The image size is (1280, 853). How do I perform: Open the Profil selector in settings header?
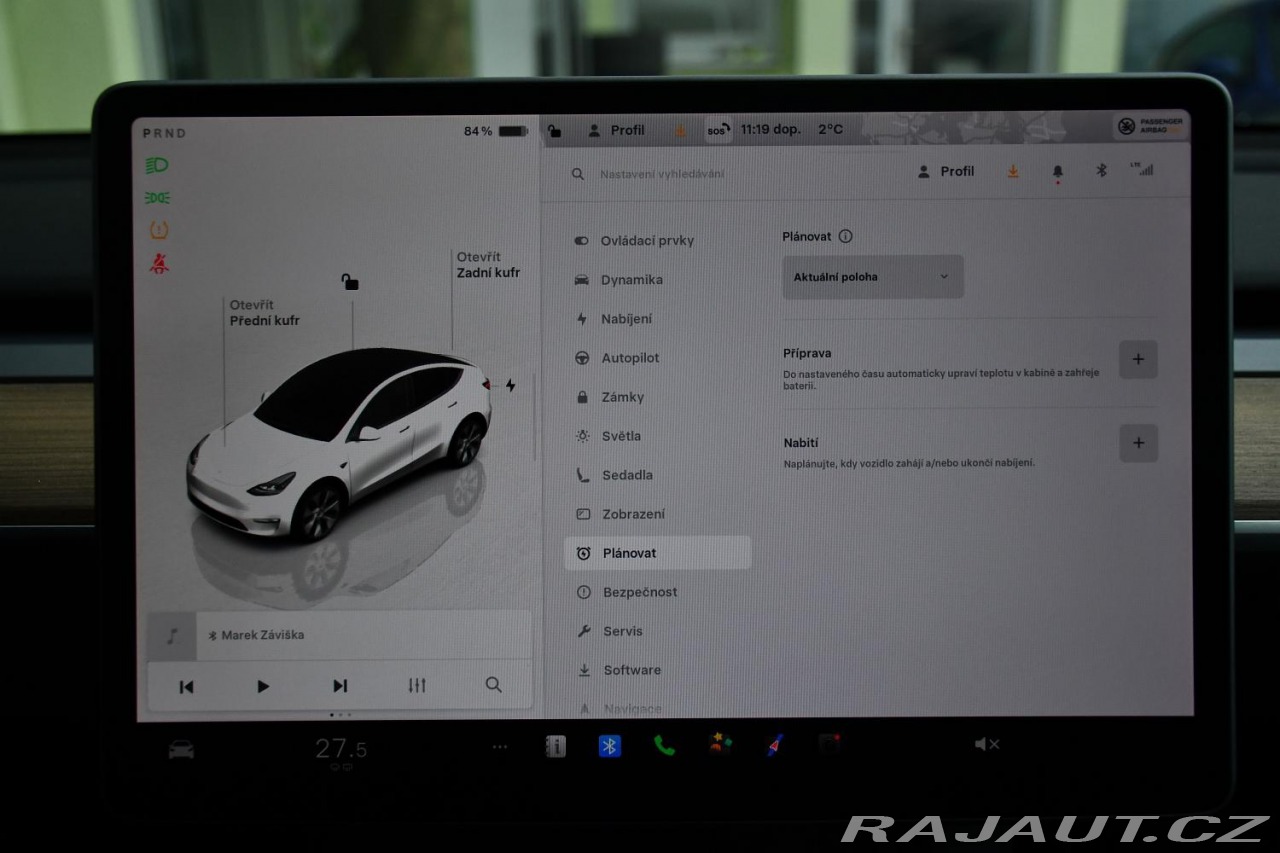945,172
